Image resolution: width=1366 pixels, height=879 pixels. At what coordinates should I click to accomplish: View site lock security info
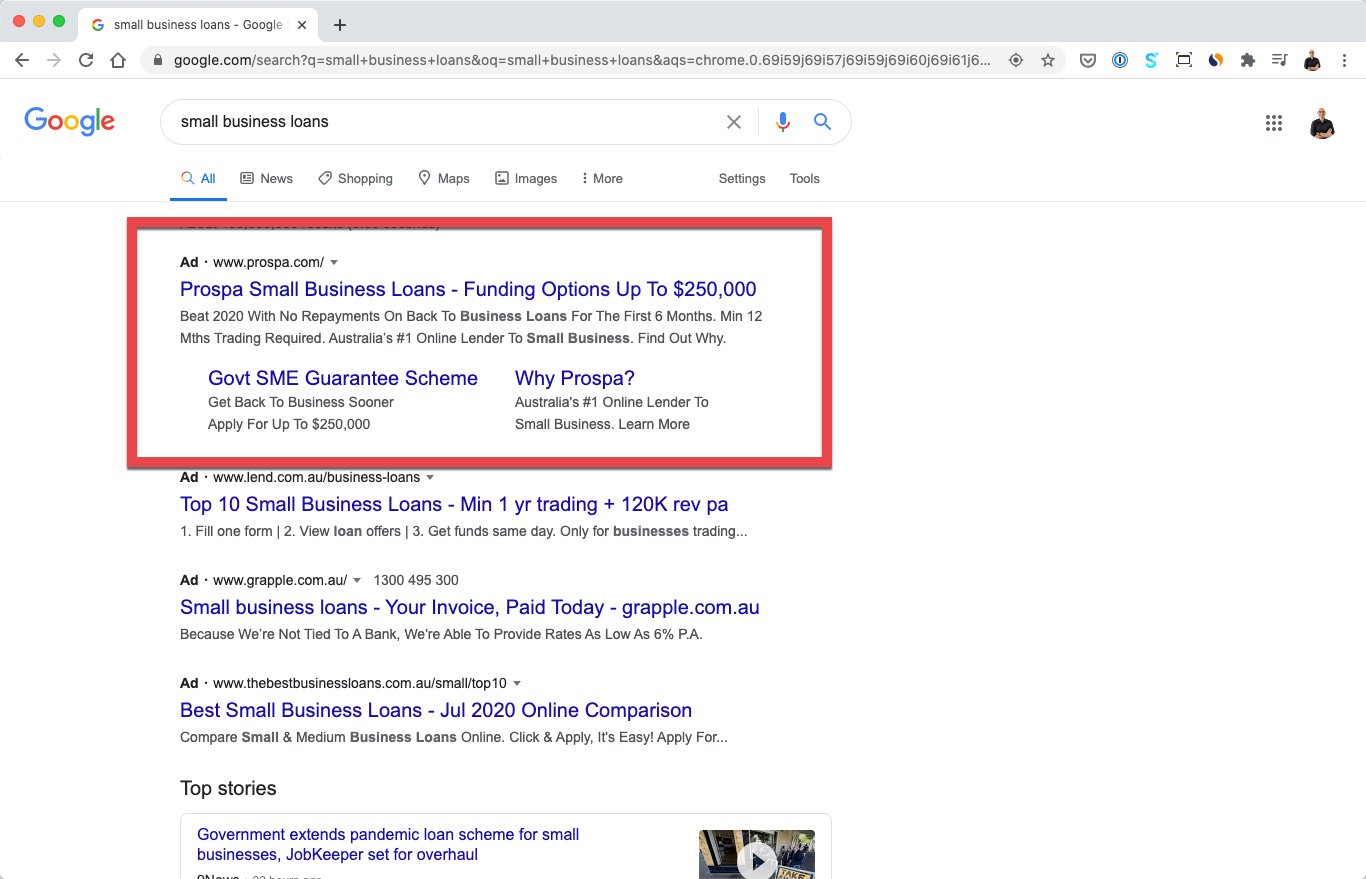tap(157, 60)
